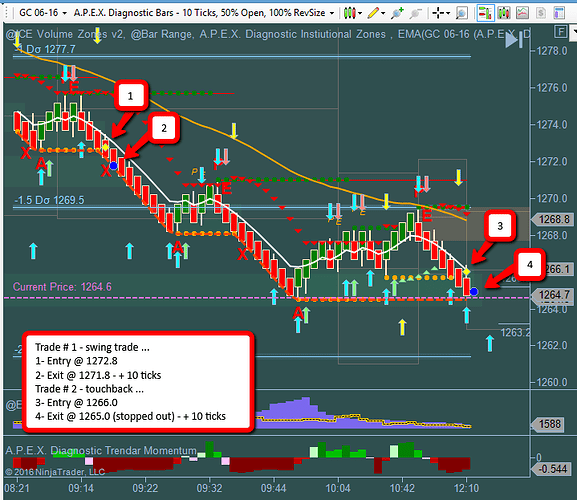Viewport: 577px width, 500px height.
Task: Open the Strategies dollar icon
Action: [541, 13]
